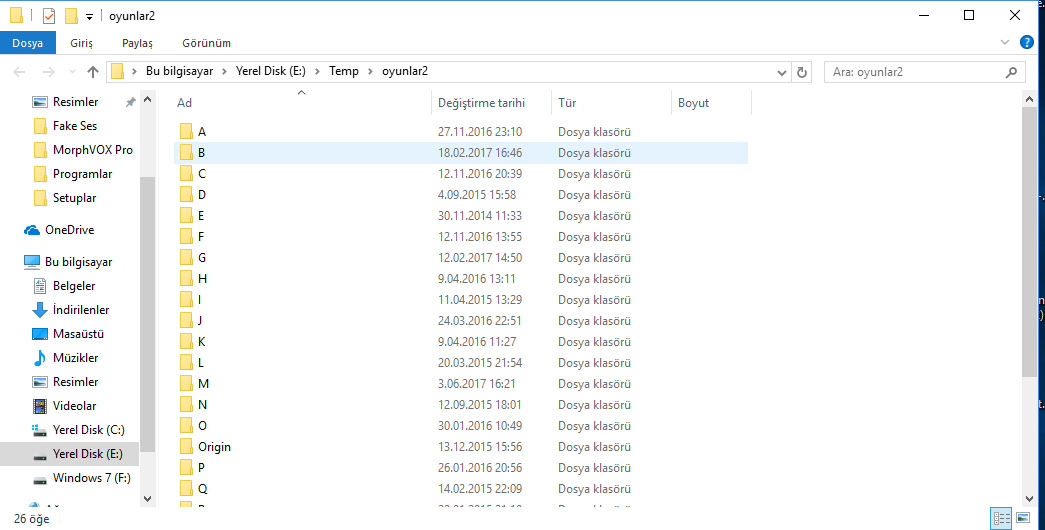Sort by the Tür column header
The height and width of the screenshot is (530, 1045).
point(611,103)
